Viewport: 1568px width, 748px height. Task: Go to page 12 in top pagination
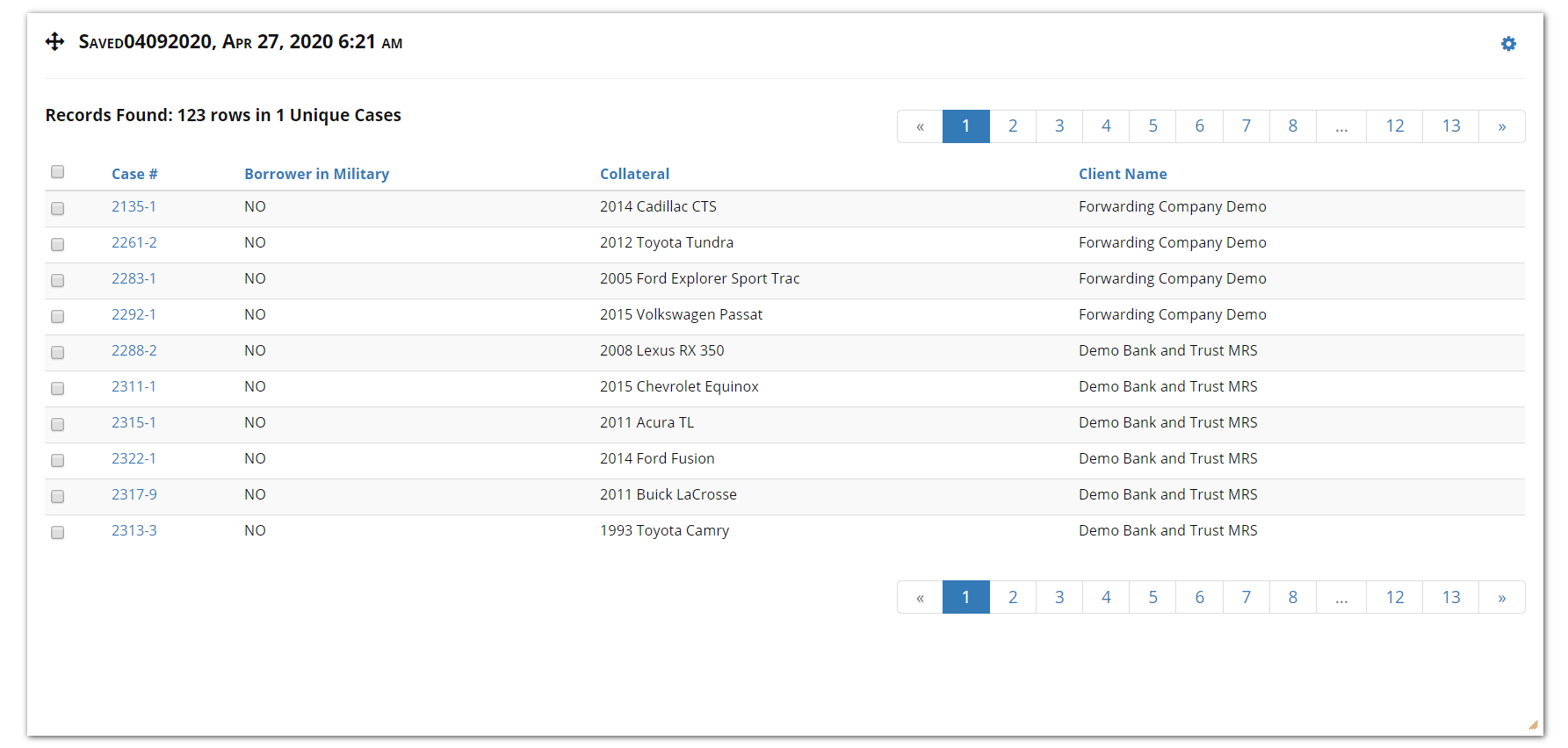point(1394,126)
